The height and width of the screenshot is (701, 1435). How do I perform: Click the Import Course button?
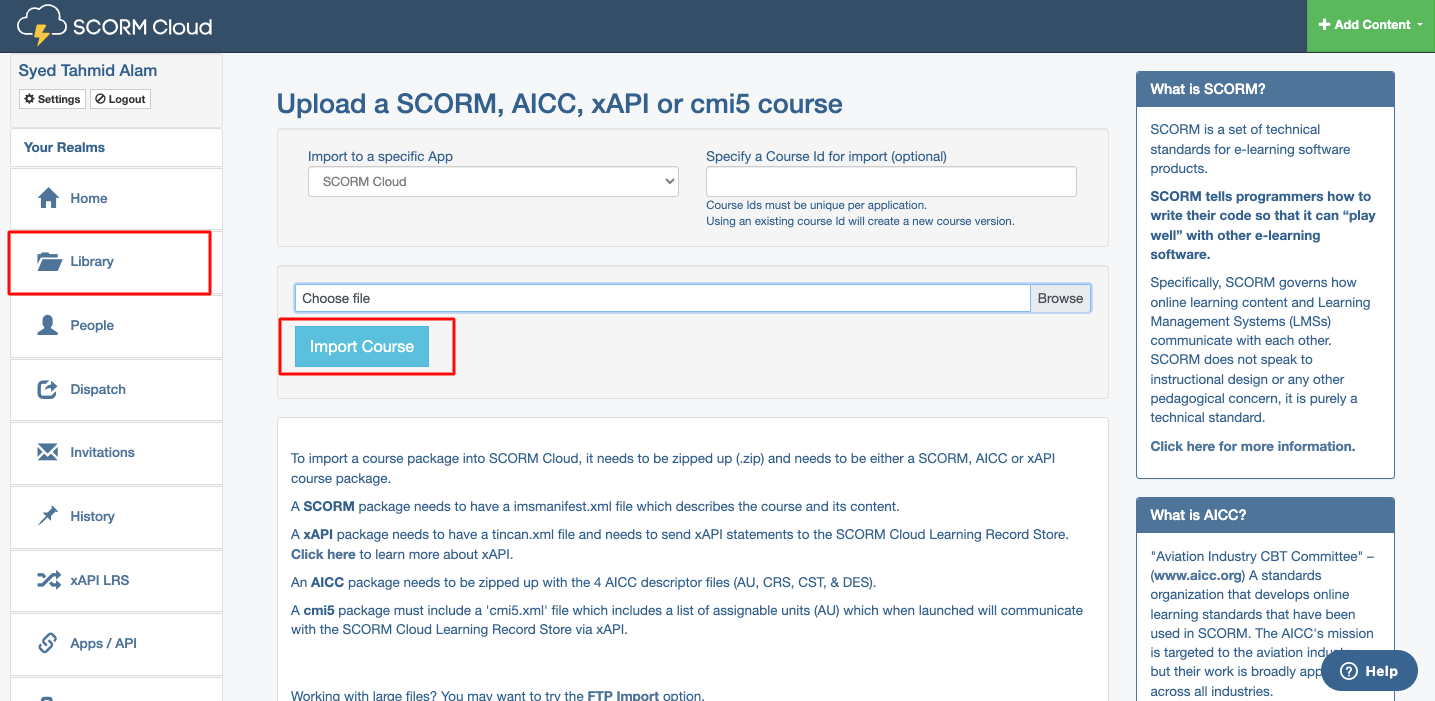(x=362, y=347)
